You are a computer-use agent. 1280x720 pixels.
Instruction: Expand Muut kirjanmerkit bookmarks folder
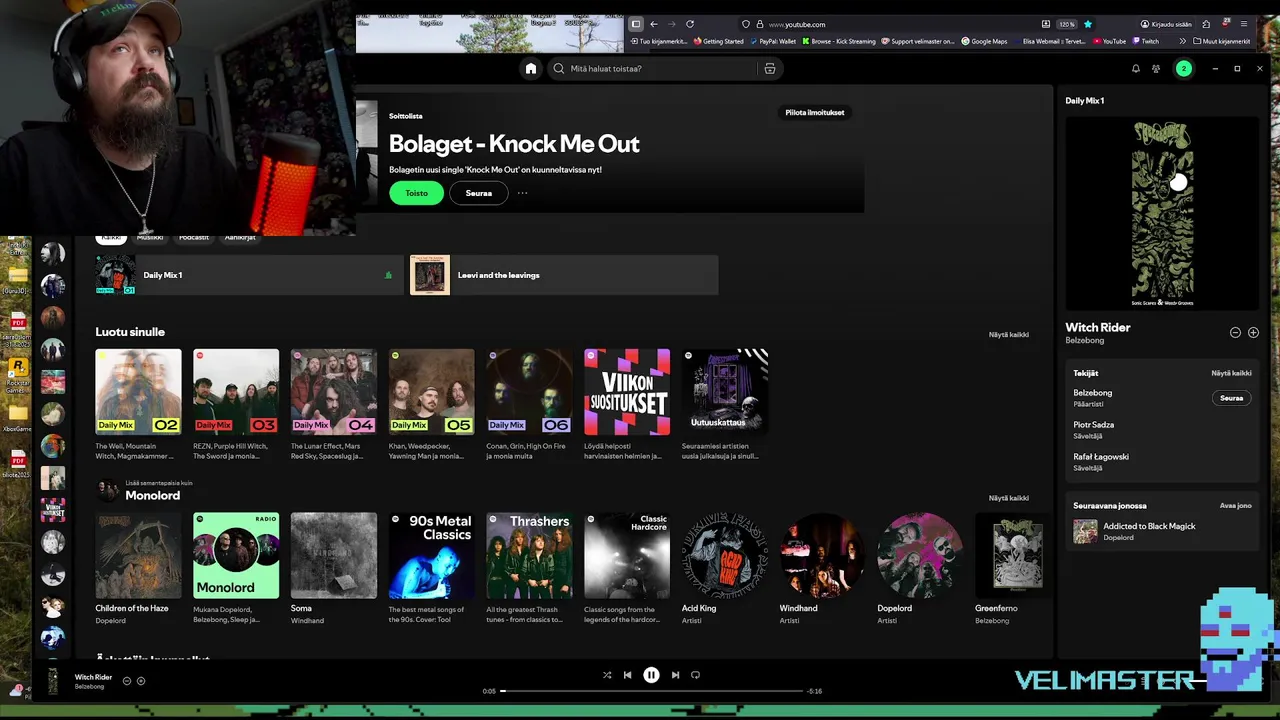tap(1222, 41)
